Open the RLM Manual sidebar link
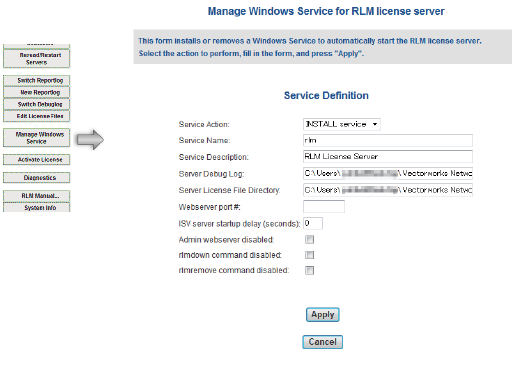 (36, 196)
